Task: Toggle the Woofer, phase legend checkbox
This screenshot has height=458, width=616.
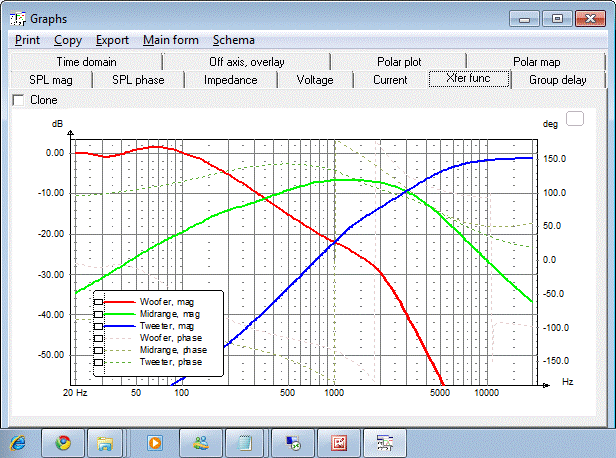Action: coord(98,338)
